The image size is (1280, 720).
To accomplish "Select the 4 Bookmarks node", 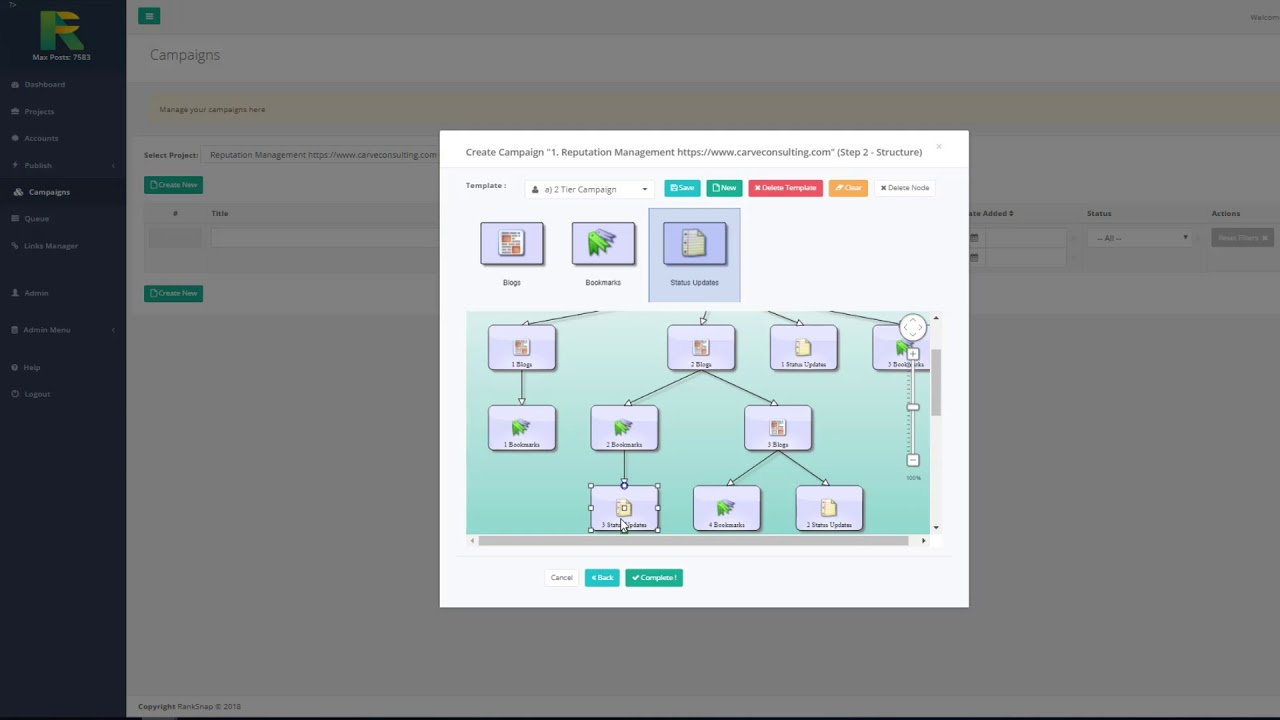I will click(727, 508).
